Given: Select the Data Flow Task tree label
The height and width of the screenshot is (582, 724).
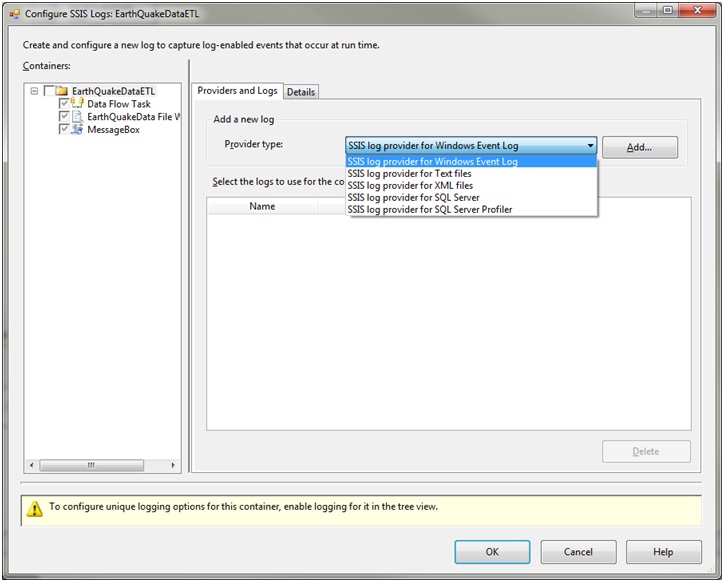Looking at the screenshot, I should tap(119, 104).
